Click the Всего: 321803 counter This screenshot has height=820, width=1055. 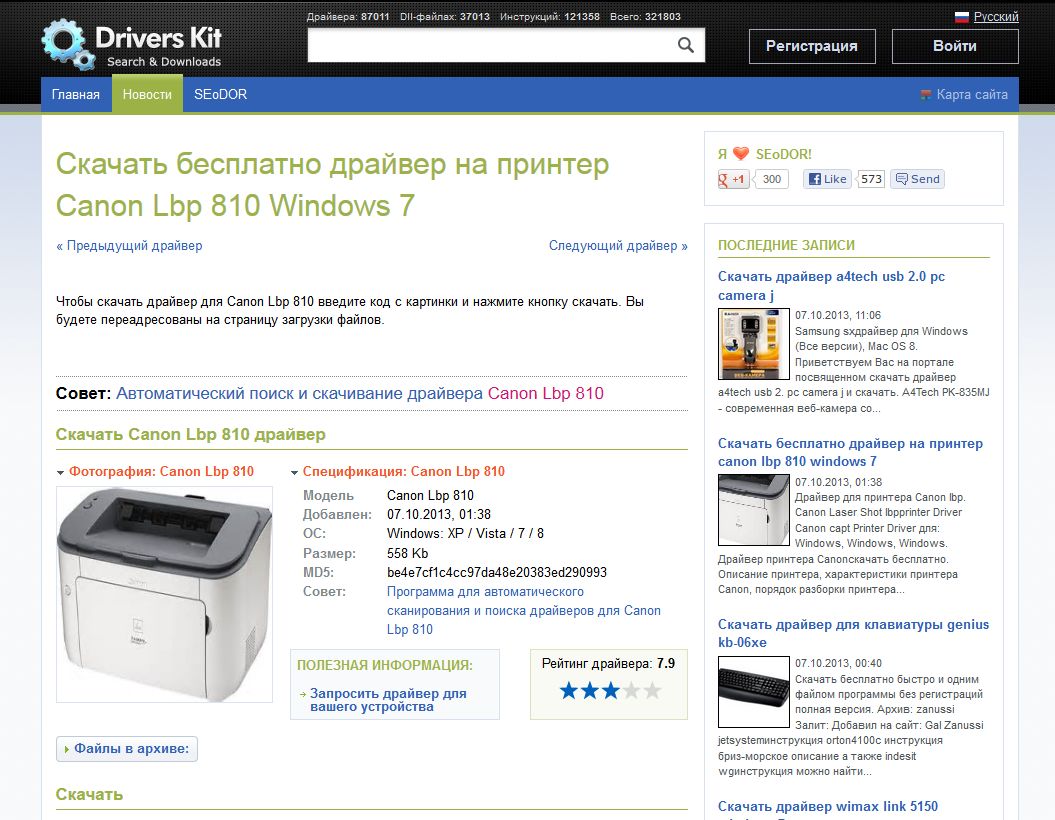tap(645, 17)
